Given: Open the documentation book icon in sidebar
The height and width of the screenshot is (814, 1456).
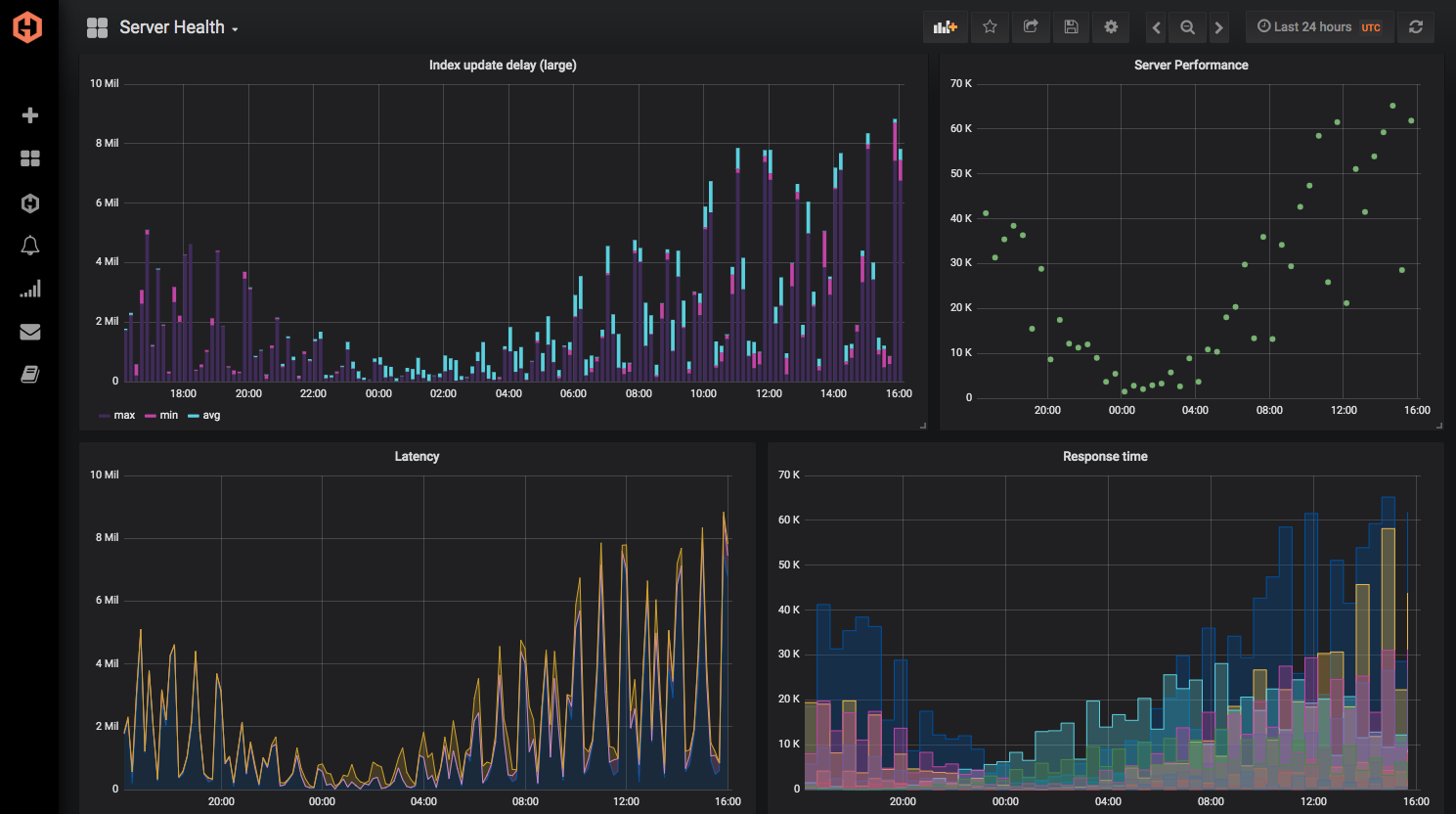Looking at the screenshot, I should pyautogui.click(x=29, y=374).
